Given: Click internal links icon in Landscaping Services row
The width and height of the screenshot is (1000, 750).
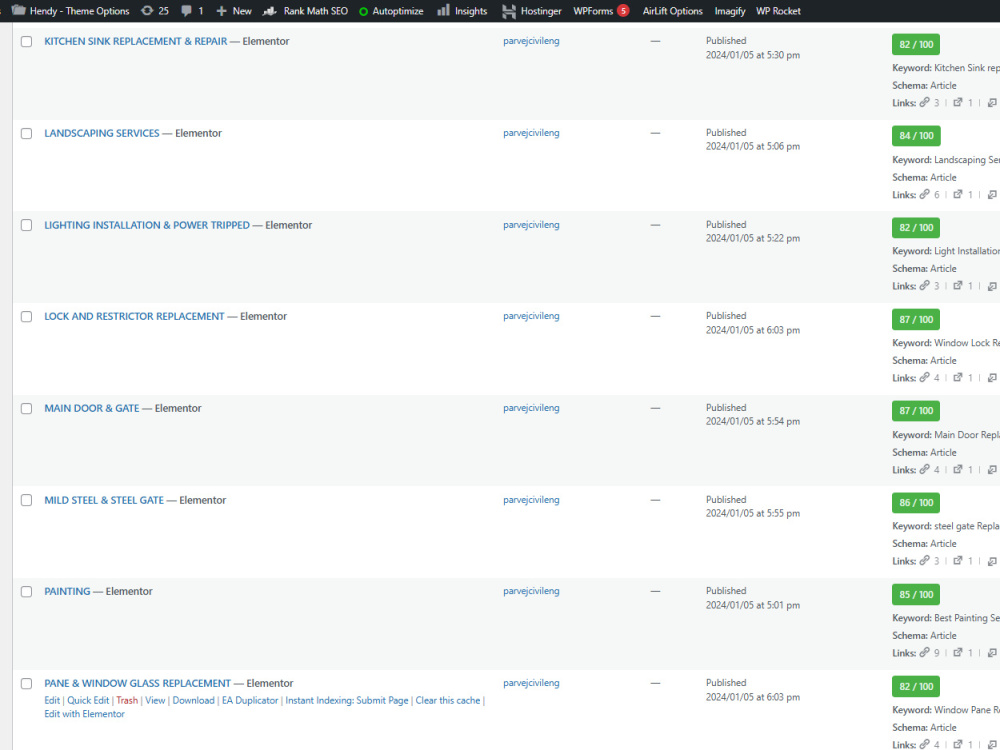Looking at the screenshot, I should pyautogui.click(x=924, y=194).
